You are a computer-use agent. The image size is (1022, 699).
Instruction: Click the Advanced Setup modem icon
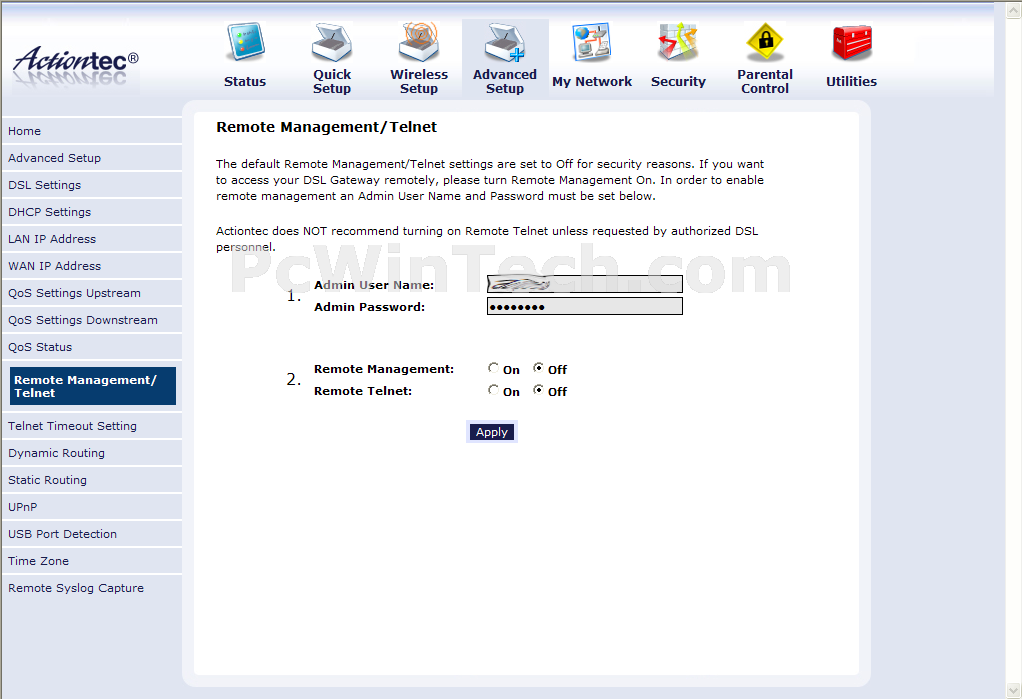[505, 42]
